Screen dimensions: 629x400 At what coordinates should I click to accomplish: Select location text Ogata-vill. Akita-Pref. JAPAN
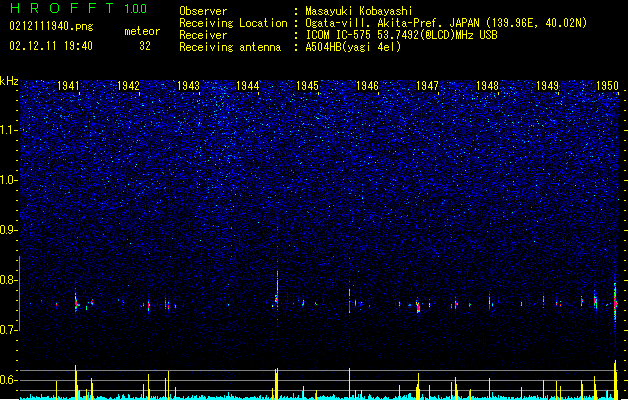click(392, 23)
